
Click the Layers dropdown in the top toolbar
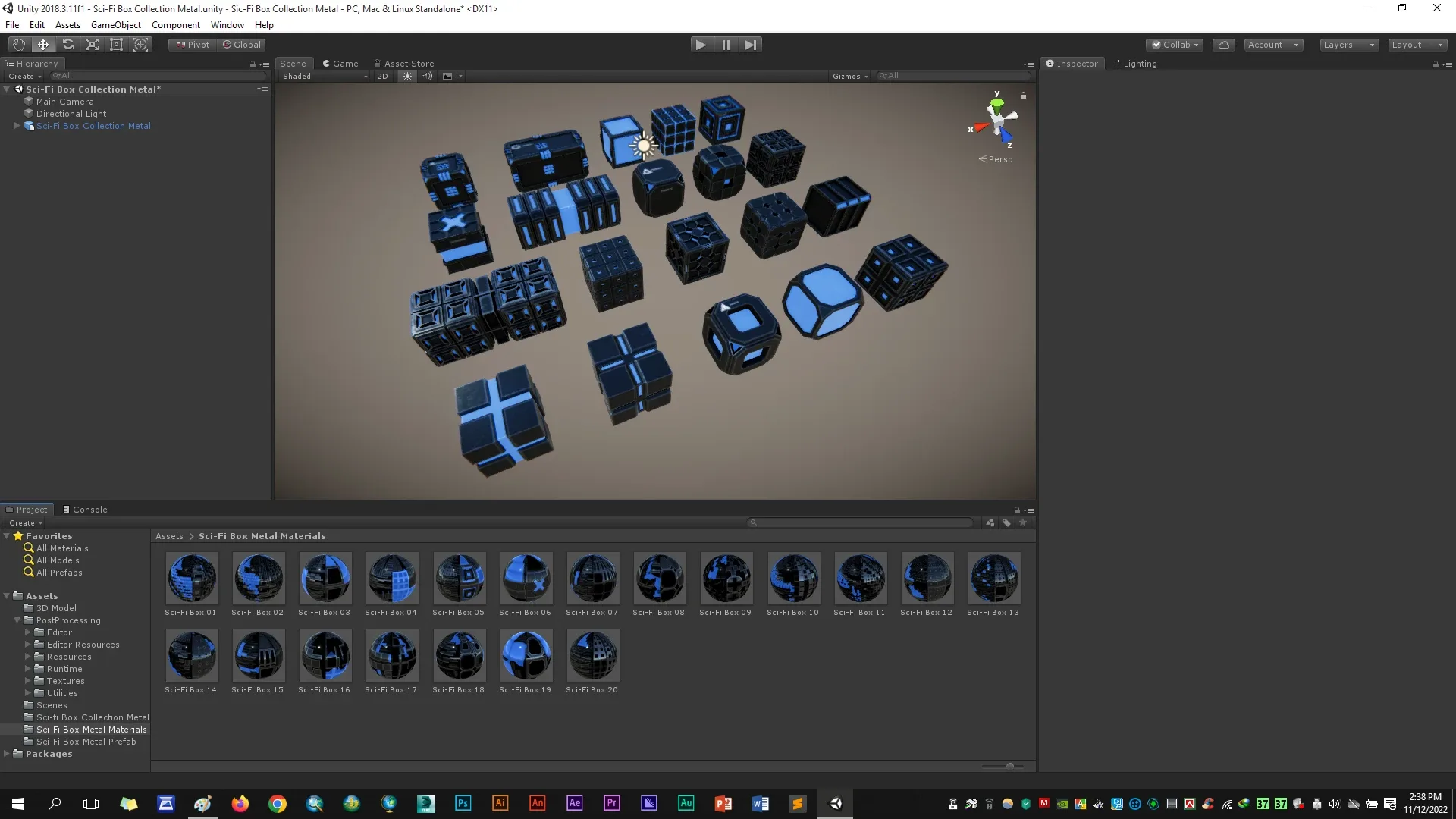click(x=1347, y=44)
